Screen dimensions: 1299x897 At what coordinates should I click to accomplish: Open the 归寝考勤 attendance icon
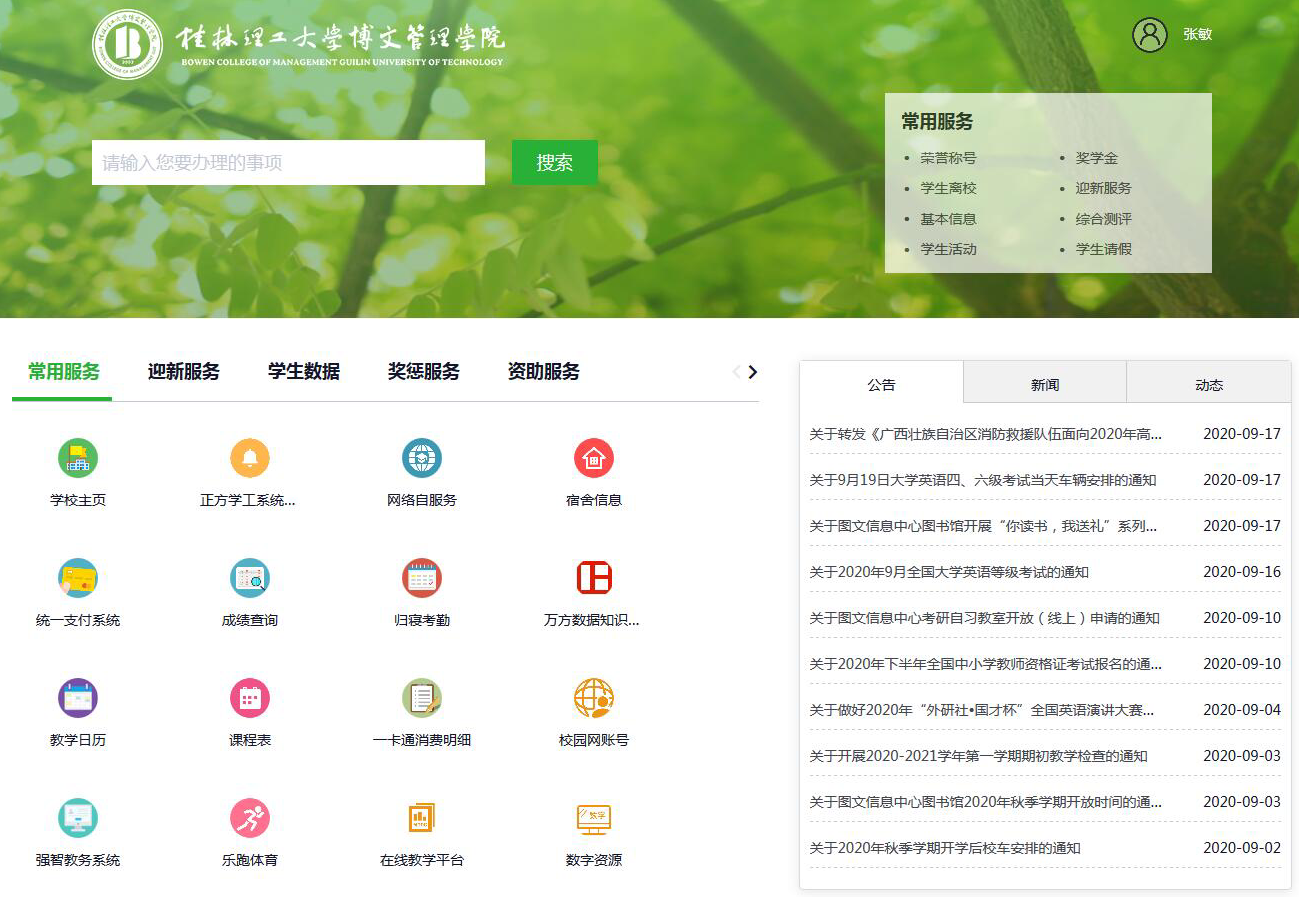[421, 579]
